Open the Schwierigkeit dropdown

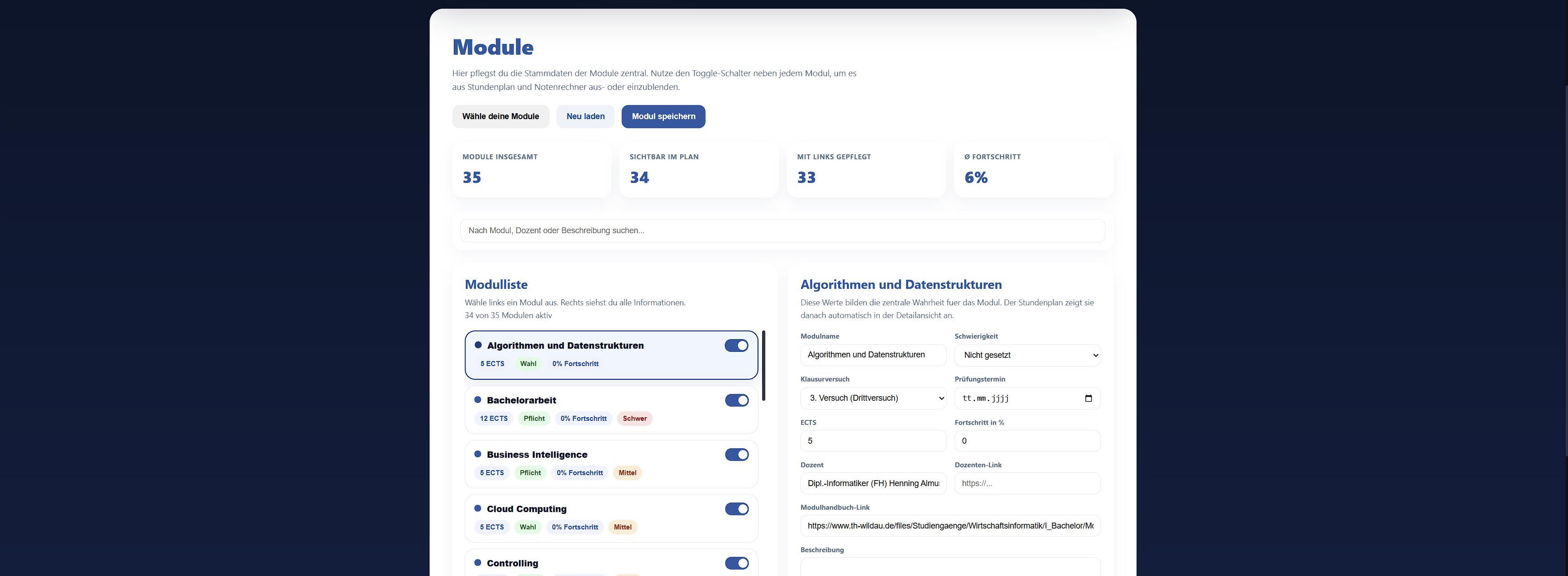[x=1028, y=355]
